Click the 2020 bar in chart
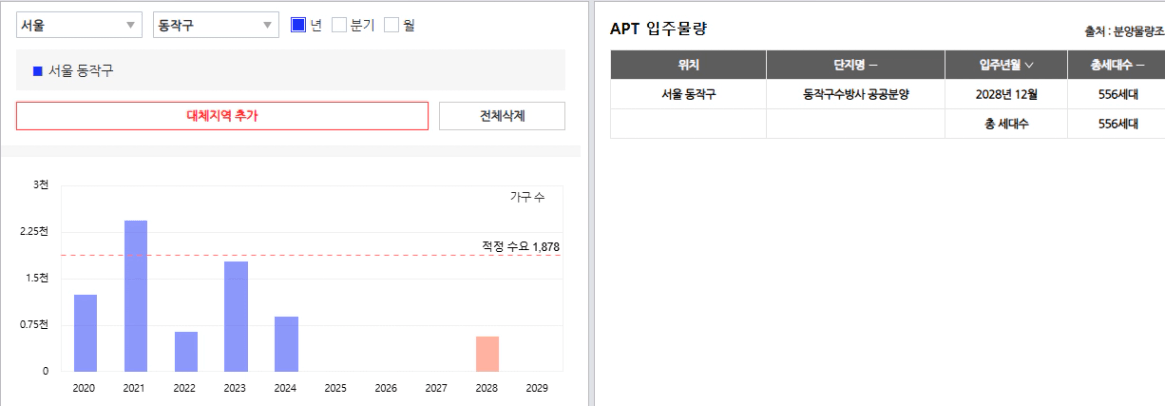The width and height of the screenshot is (1165, 406). (x=85, y=333)
